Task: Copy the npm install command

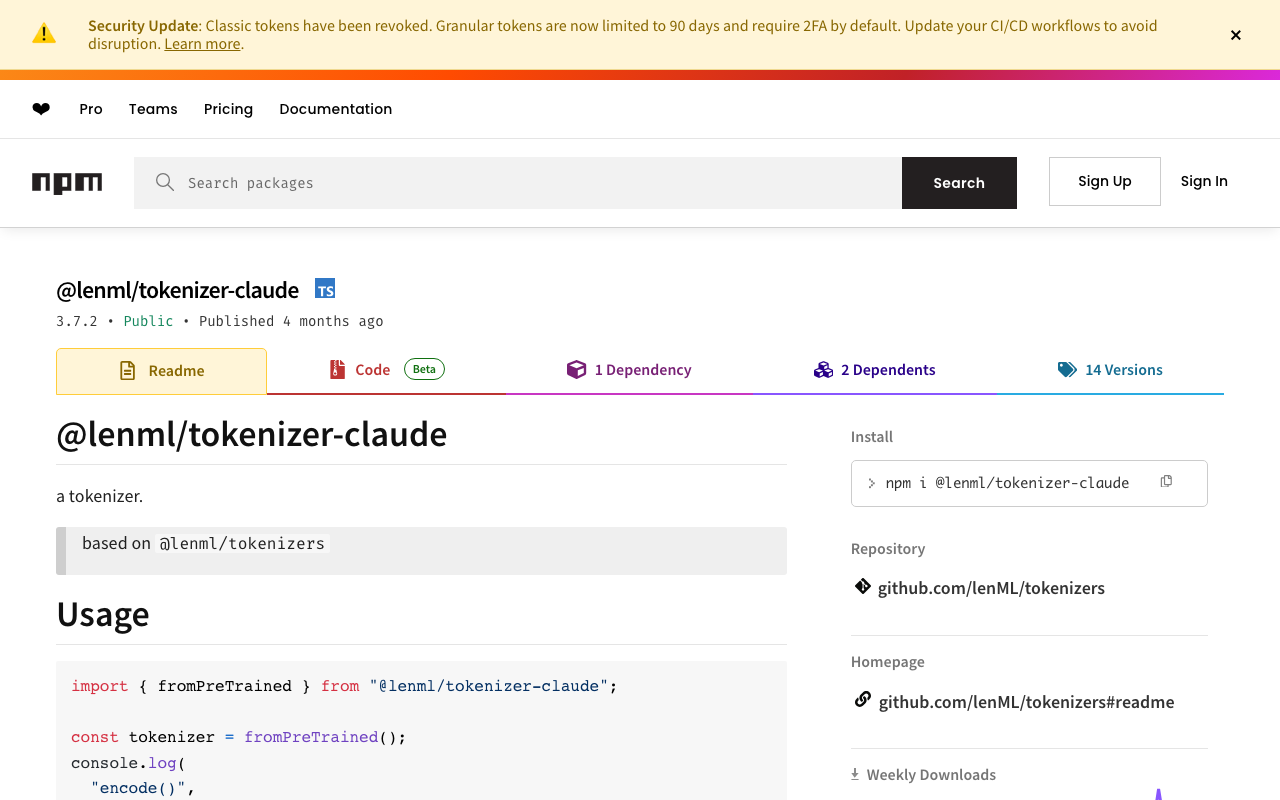Action: click(x=1166, y=482)
